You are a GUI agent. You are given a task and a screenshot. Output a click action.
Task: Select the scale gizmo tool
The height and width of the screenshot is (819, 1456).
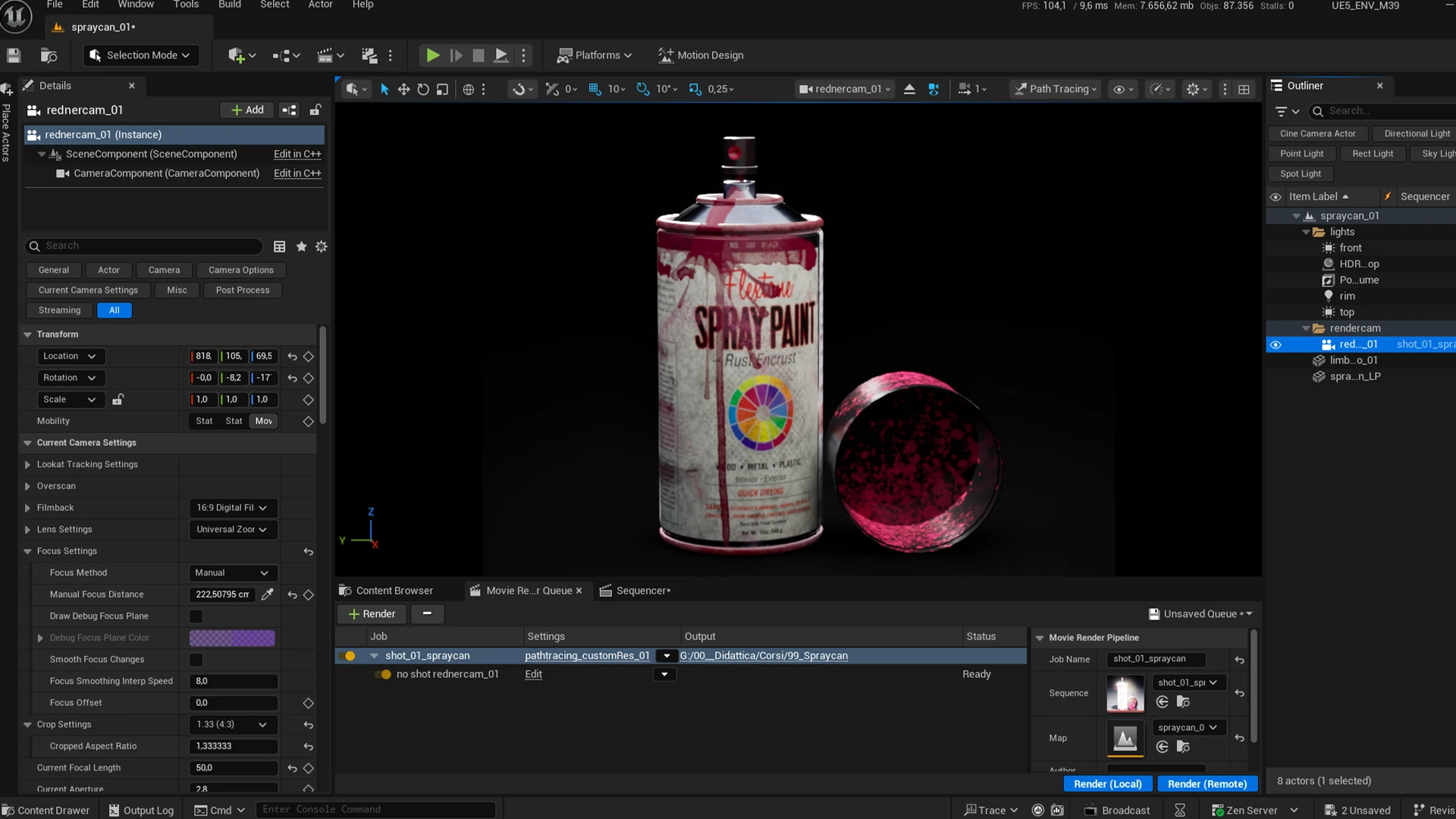tap(443, 89)
